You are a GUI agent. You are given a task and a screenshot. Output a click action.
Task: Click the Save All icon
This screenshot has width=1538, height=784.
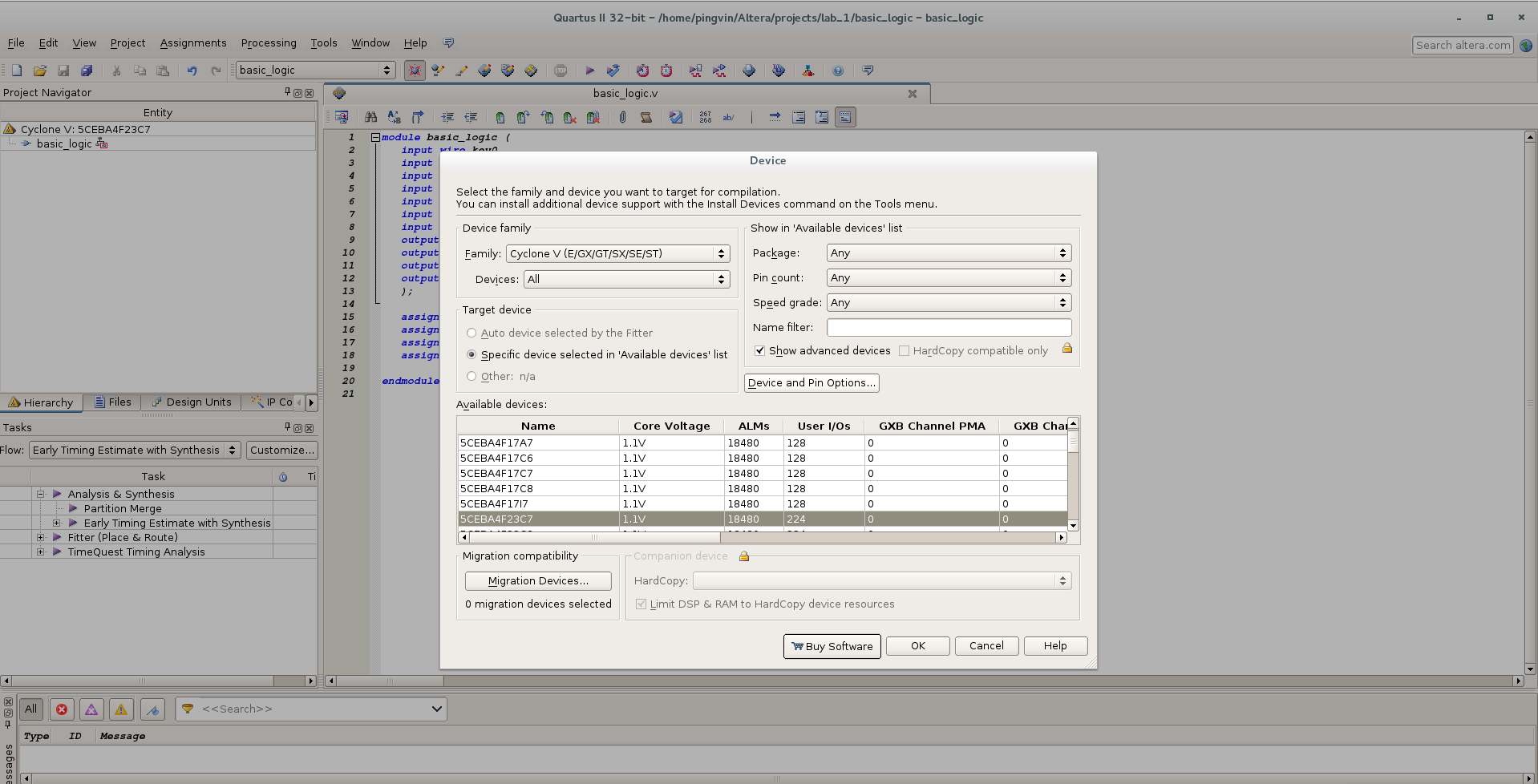pos(87,71)
